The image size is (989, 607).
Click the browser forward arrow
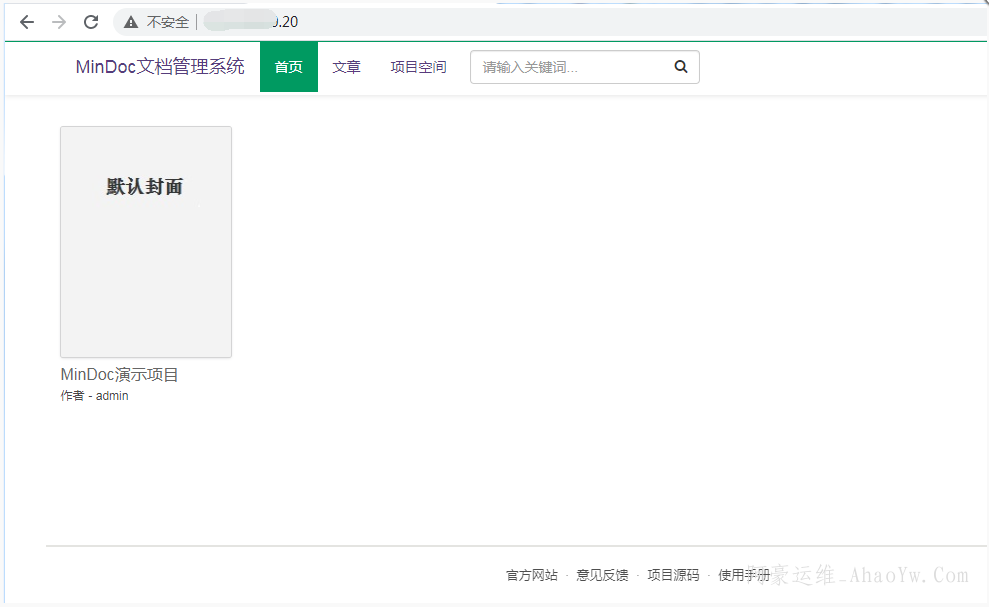point(59,22)
